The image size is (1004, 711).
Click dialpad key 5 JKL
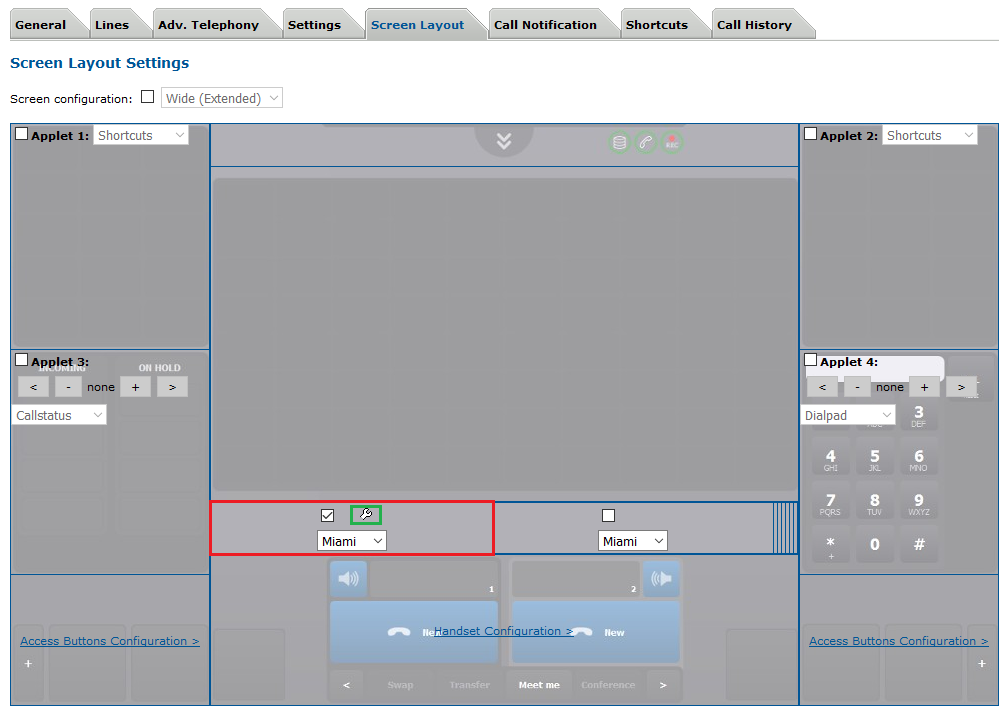[875, 459]
